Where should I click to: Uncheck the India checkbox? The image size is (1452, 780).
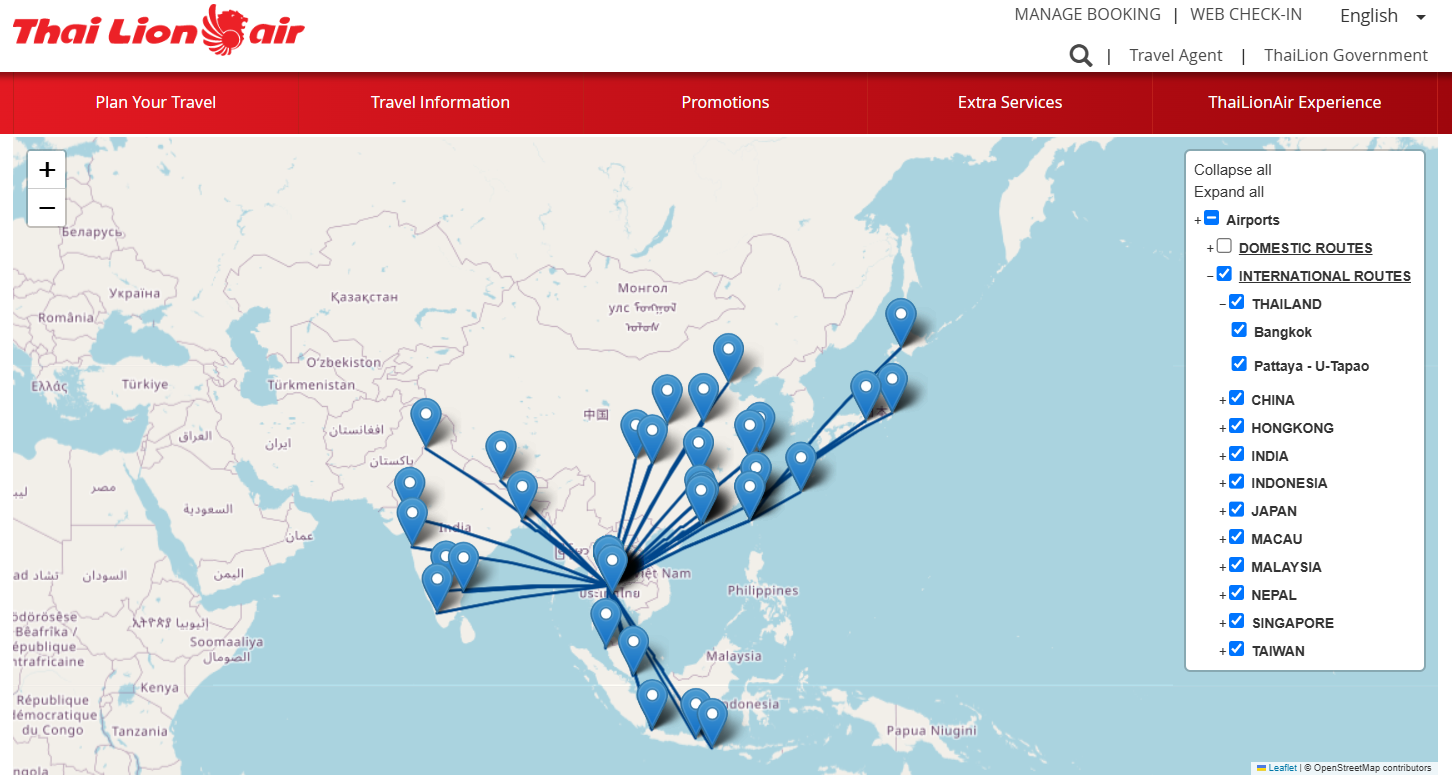point(1237,454)
